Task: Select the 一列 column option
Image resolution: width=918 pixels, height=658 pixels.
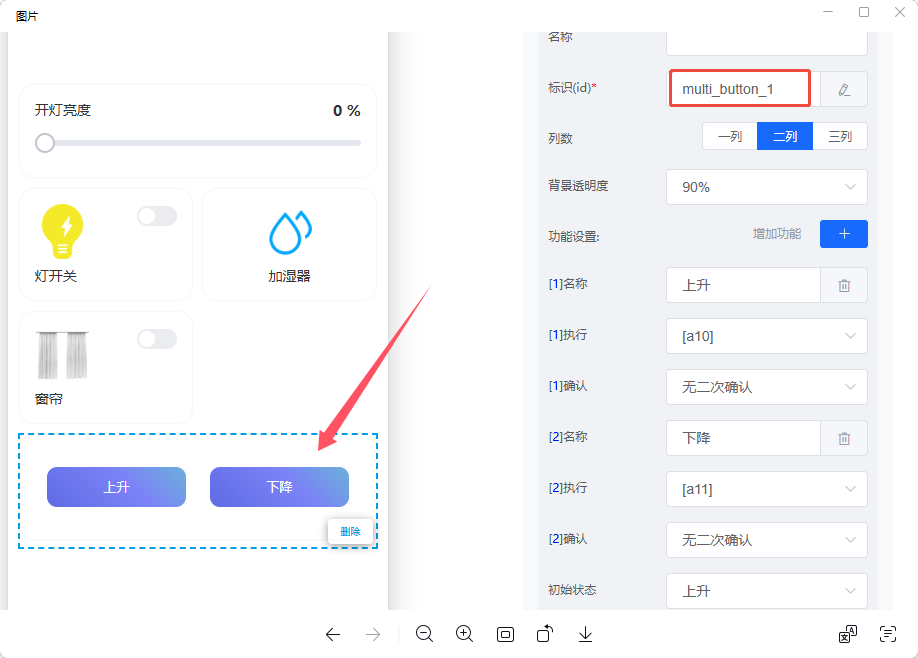Action: 729,136
